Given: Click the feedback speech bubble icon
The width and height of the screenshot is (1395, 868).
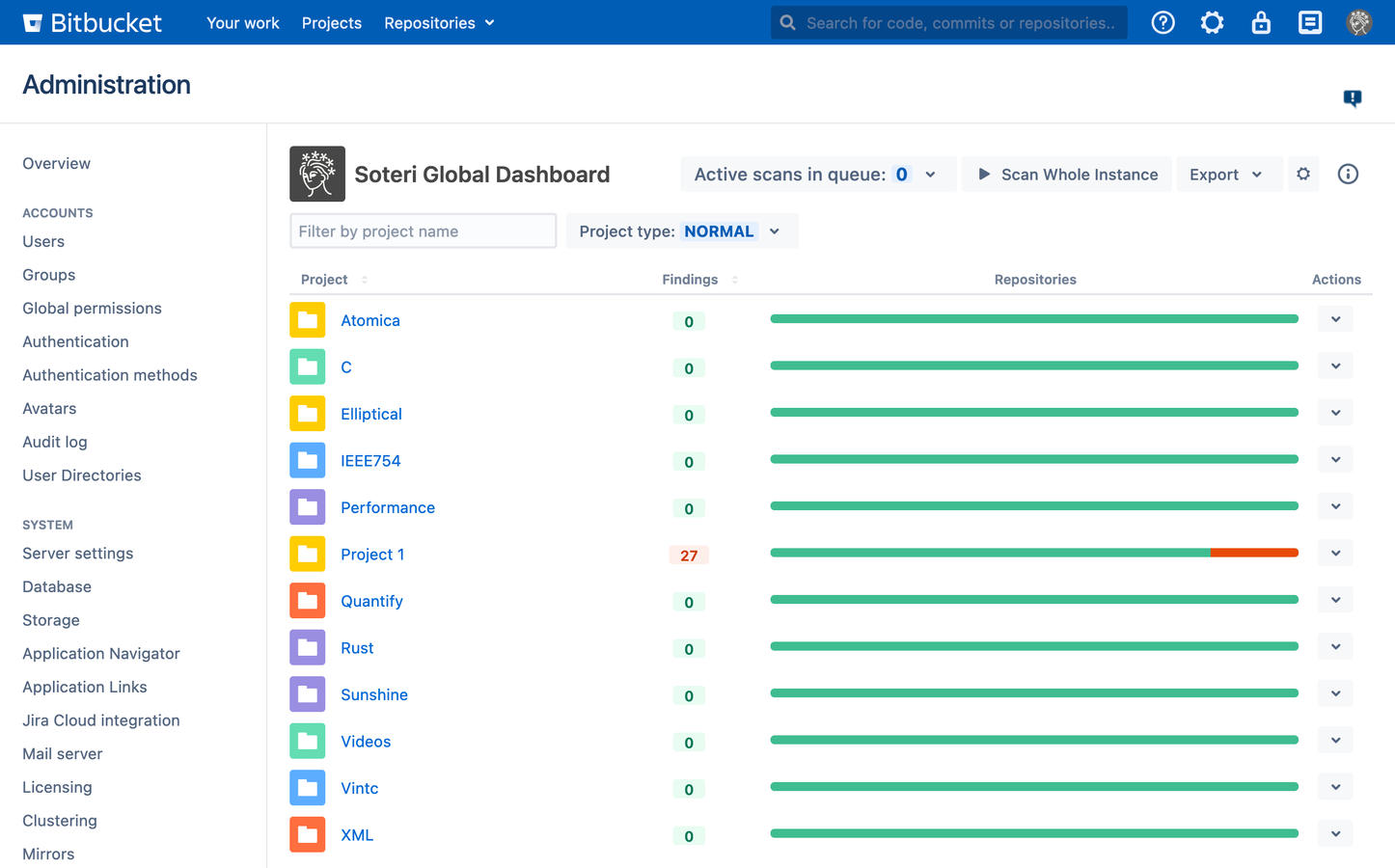Looking at the screenshot, I should coord(1353,98).
